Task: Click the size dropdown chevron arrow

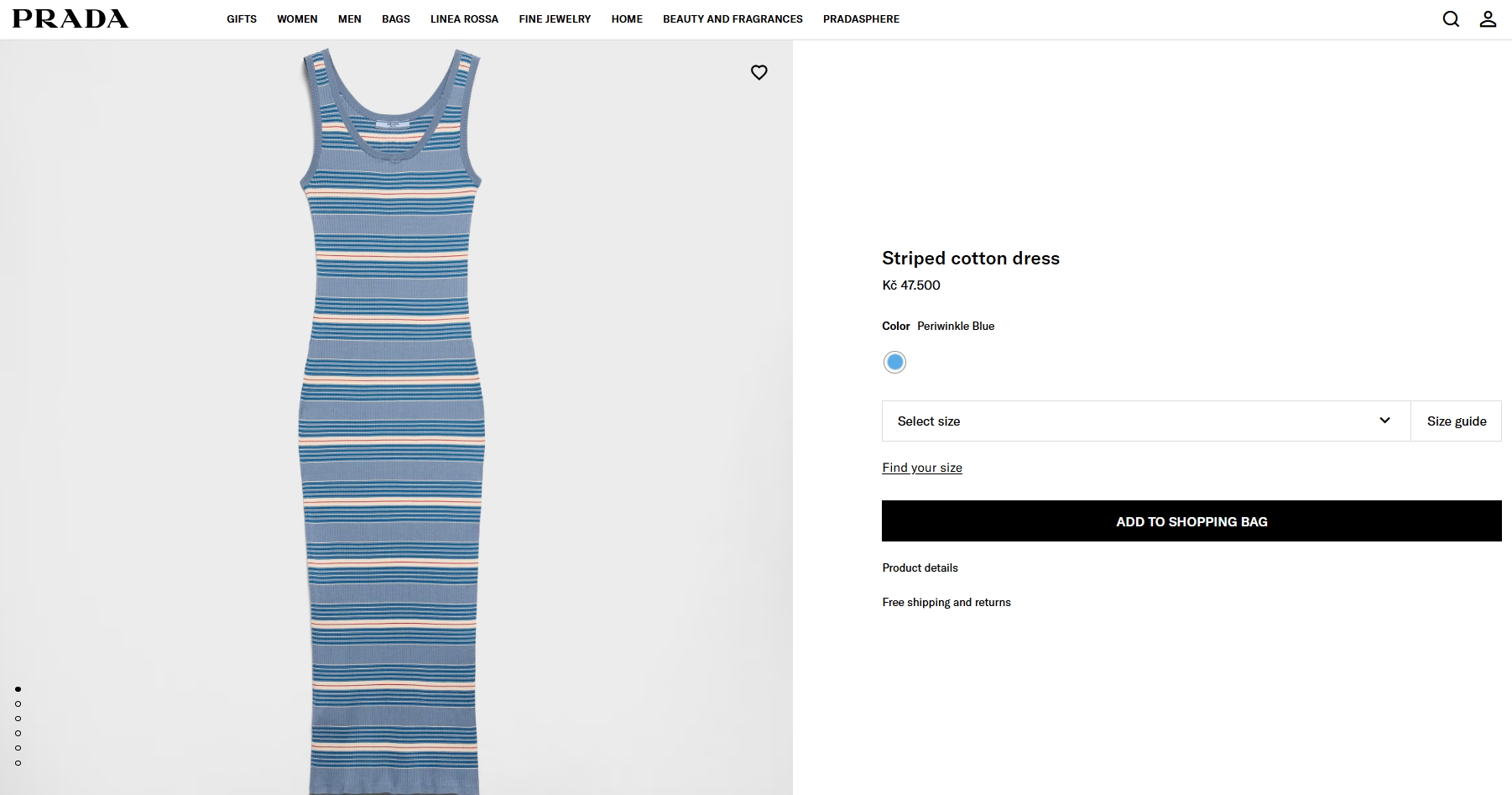Action: pyautogui.click(x=1384, y=421)
